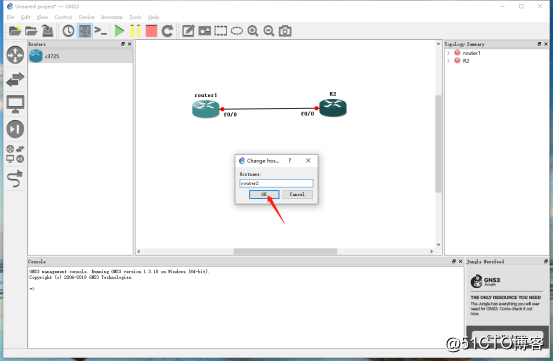Click the New blank project toolbar icon
This screenshot has height=362, width=554.
[15, 31]
